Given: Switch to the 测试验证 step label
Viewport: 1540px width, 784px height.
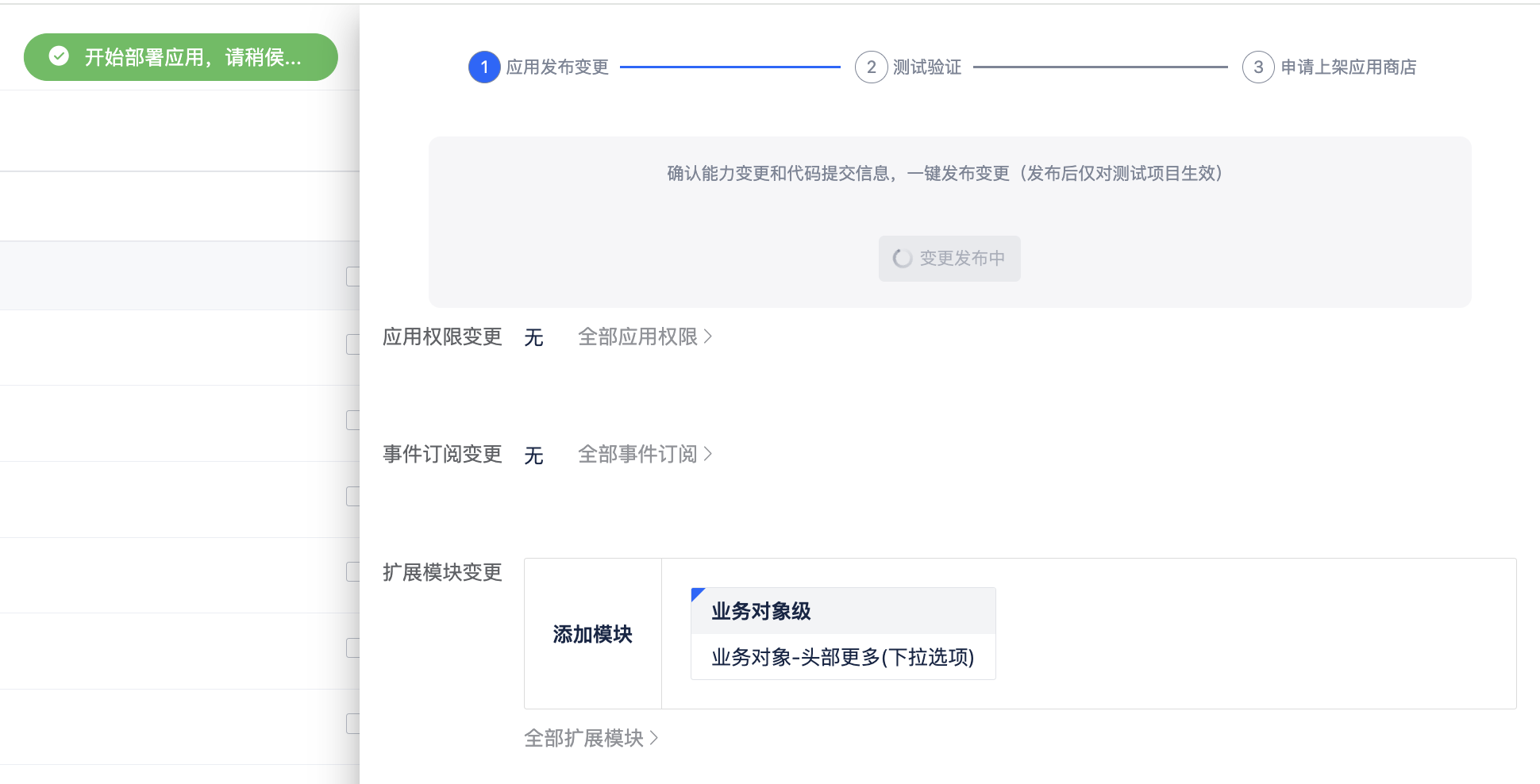Looking at the screenshot, I should (x=926, y=67).
